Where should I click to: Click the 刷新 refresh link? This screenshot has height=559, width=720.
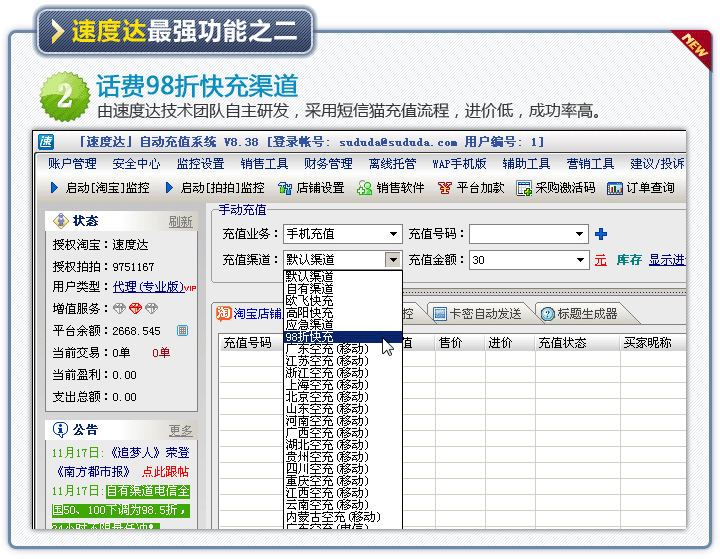(x=180, y=222)
